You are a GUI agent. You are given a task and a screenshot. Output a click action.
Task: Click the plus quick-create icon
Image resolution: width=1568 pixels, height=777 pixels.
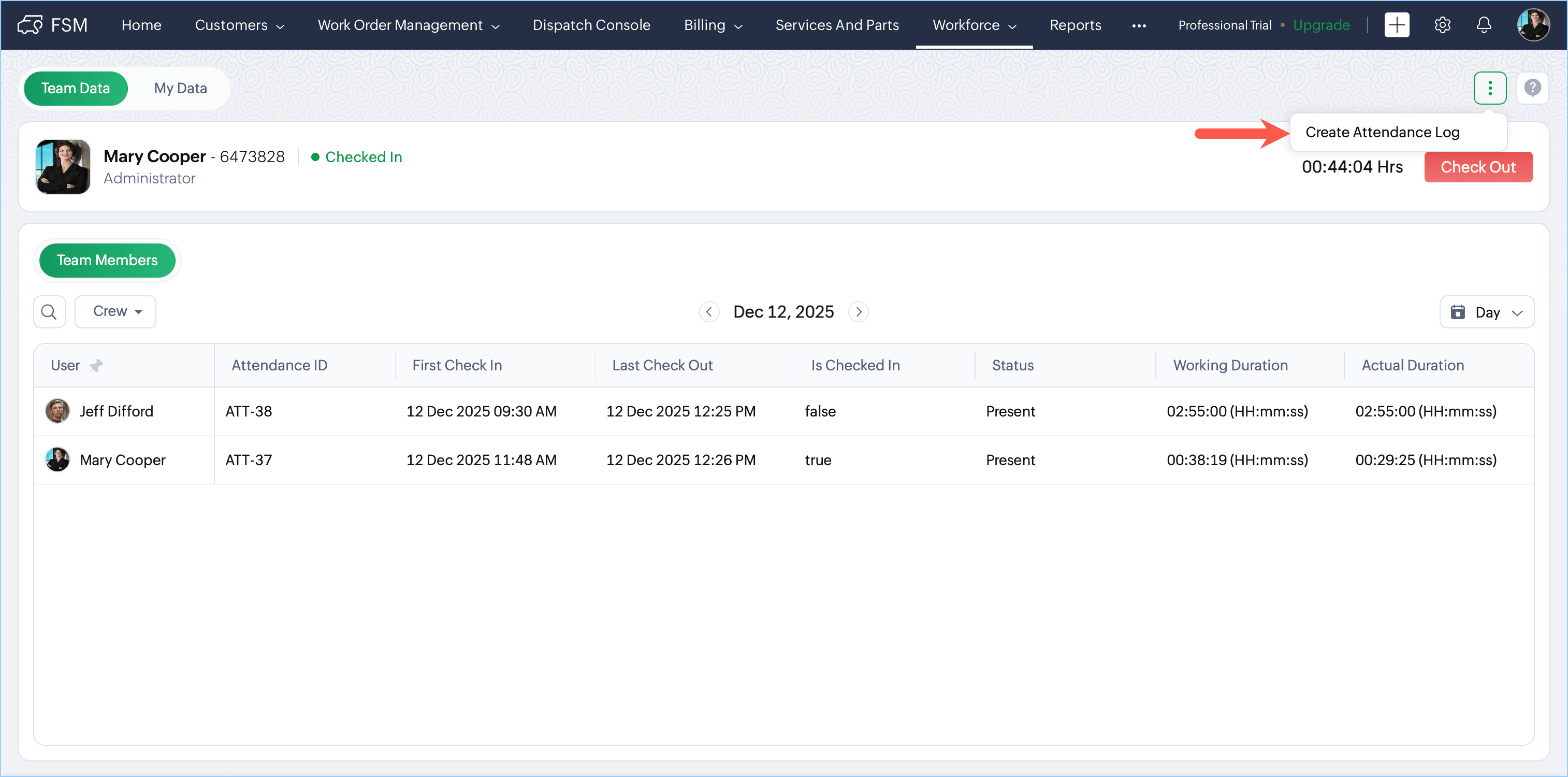pyautogui.click(x=1397, y=25)
